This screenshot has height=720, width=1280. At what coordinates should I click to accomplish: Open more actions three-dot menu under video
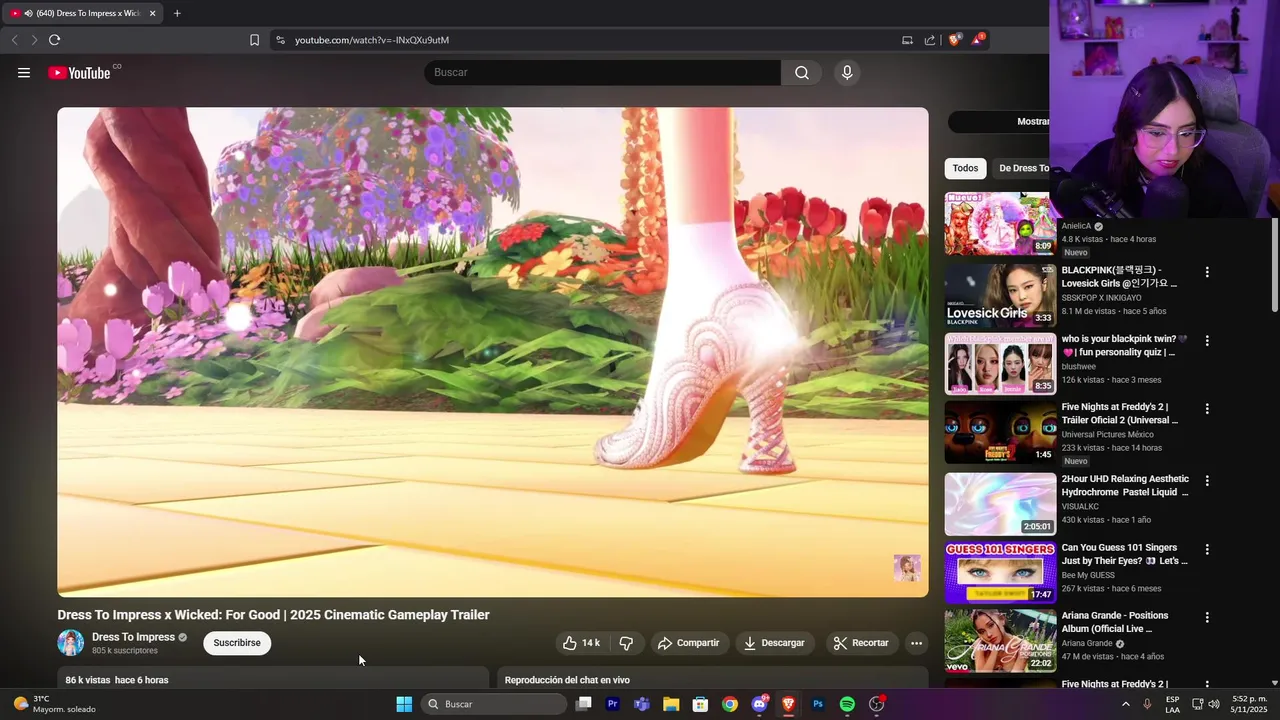(916, 643)
